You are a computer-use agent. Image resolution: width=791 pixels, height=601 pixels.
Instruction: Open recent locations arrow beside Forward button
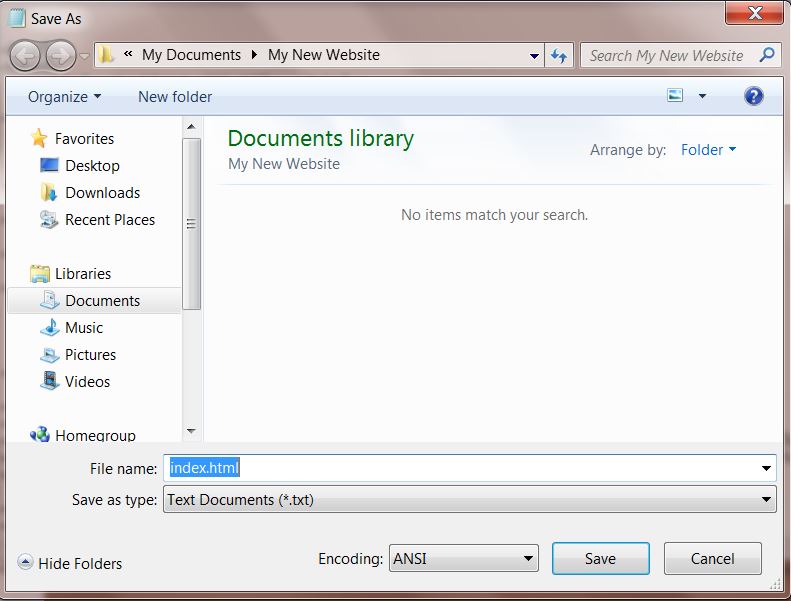(84, 56)
